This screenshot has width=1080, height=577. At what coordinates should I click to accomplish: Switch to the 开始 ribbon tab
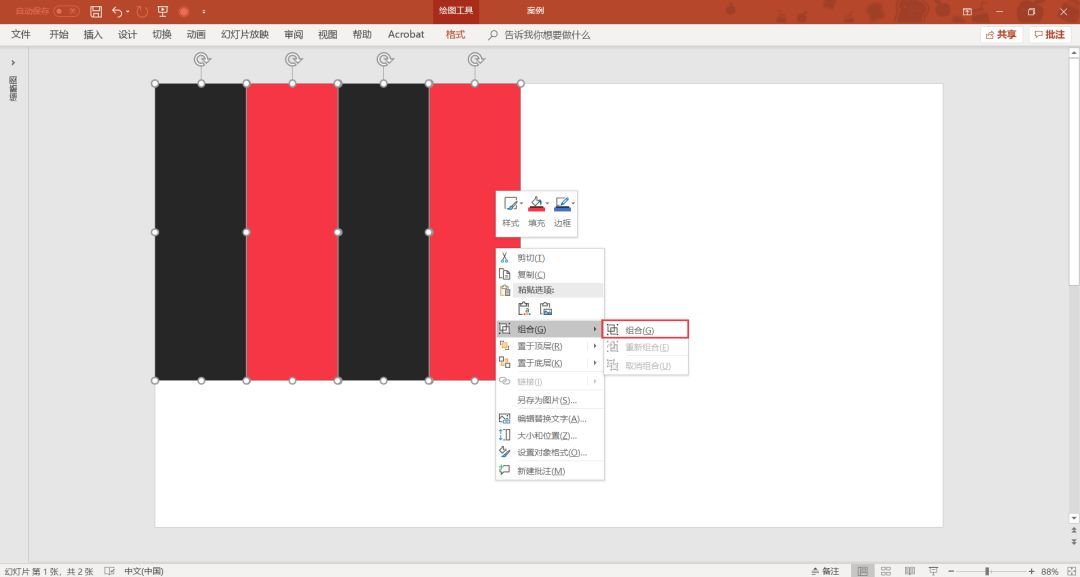[59, 34]
